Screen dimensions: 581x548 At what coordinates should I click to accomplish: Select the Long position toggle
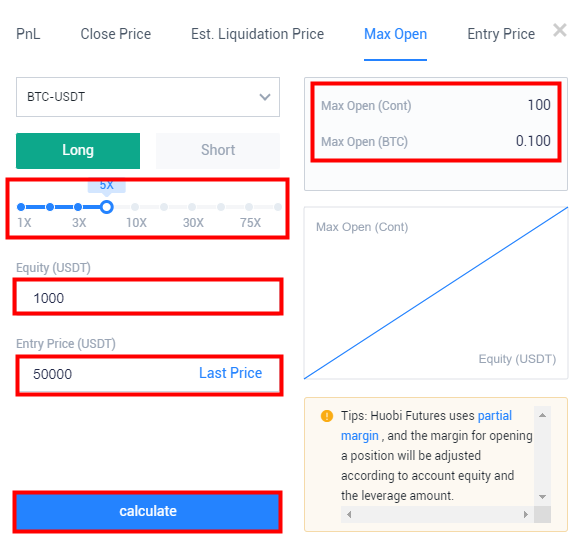pos(78,151)
